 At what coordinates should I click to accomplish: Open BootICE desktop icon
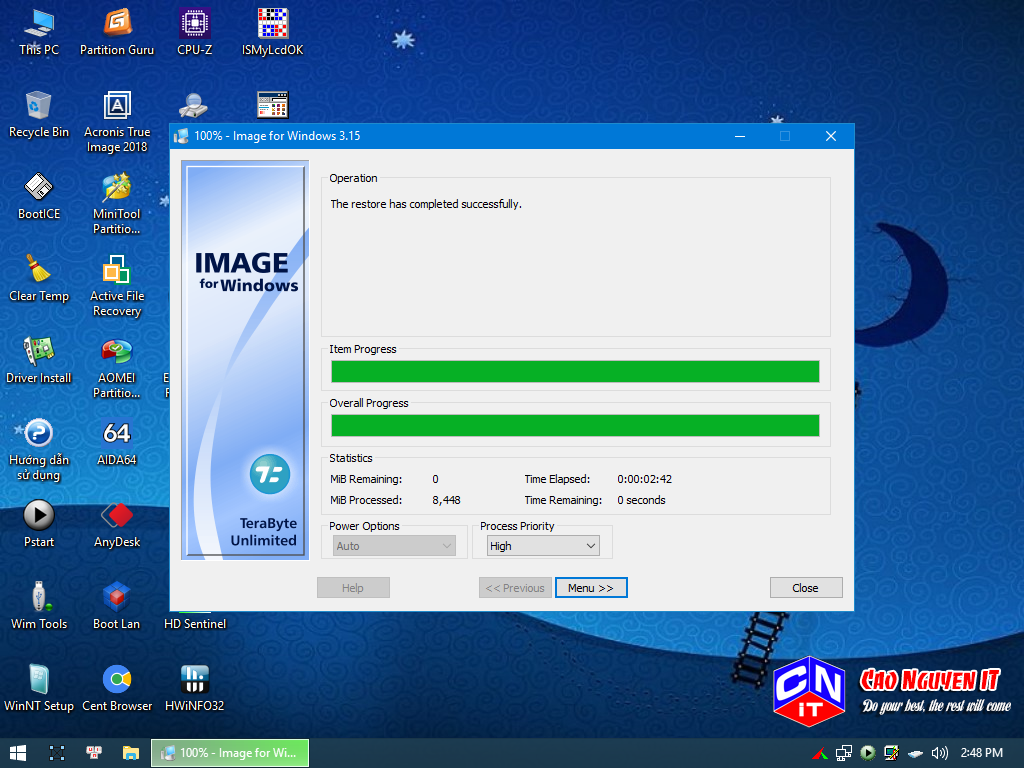coord(39,197)
